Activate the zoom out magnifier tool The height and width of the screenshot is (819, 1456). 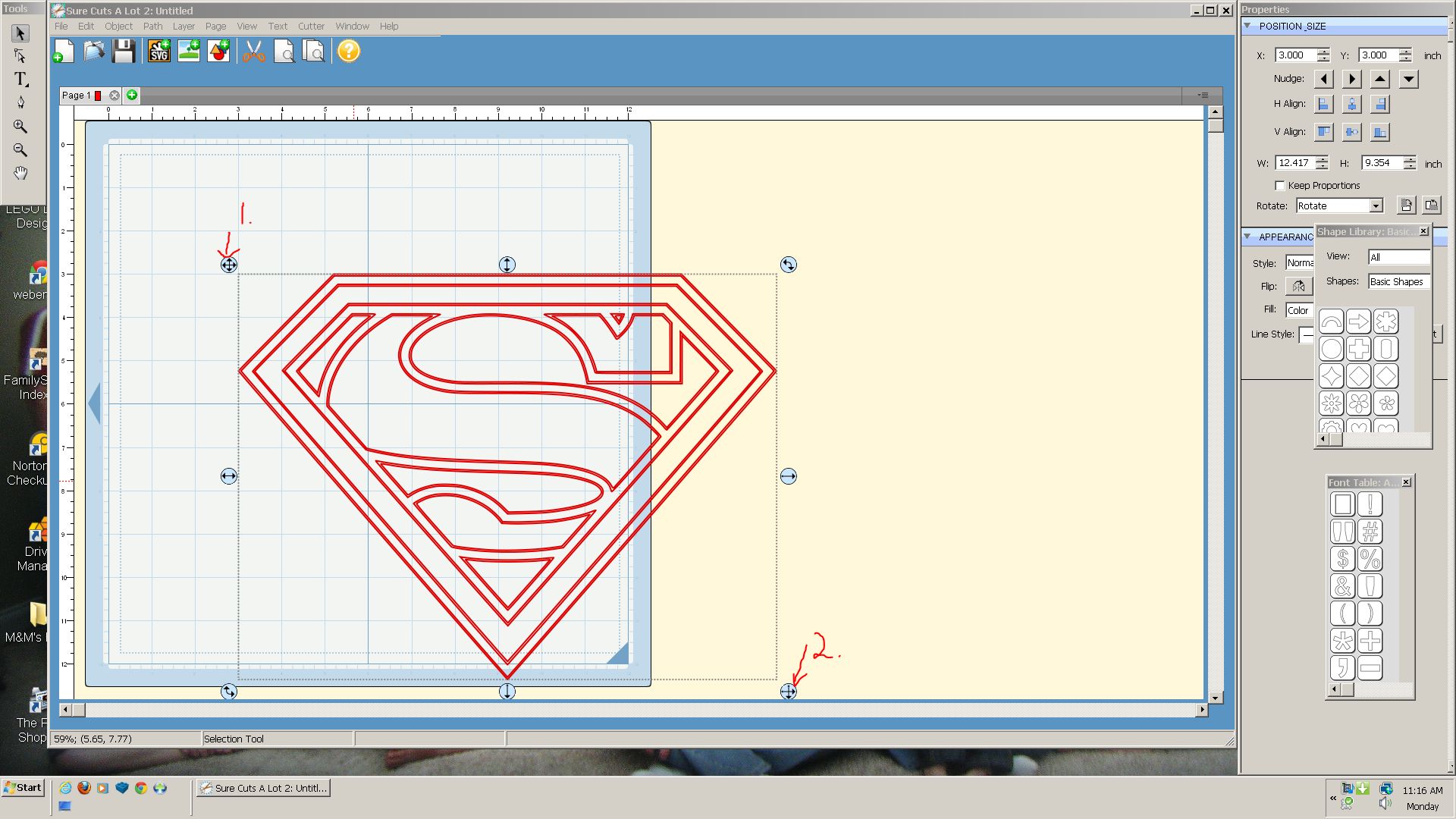point(20,149)
